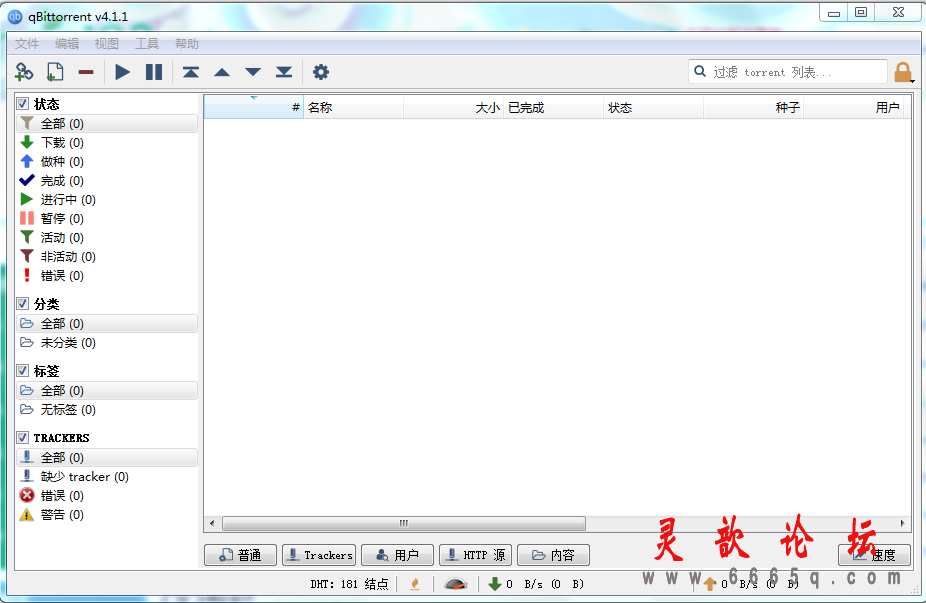
Task: Select the 完成 (0) status filter
Action: (x=107, y=180)
